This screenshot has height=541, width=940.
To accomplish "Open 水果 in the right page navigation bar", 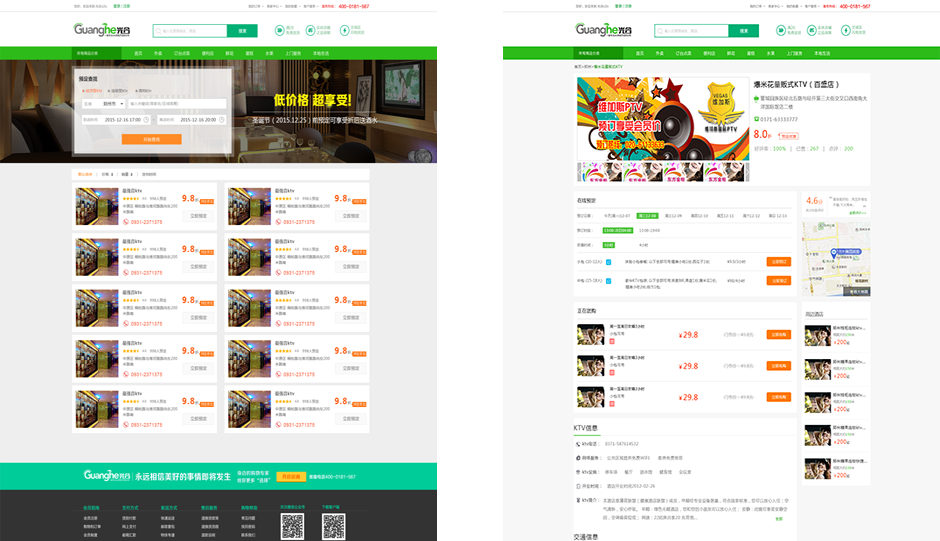I will pos(770,53).
